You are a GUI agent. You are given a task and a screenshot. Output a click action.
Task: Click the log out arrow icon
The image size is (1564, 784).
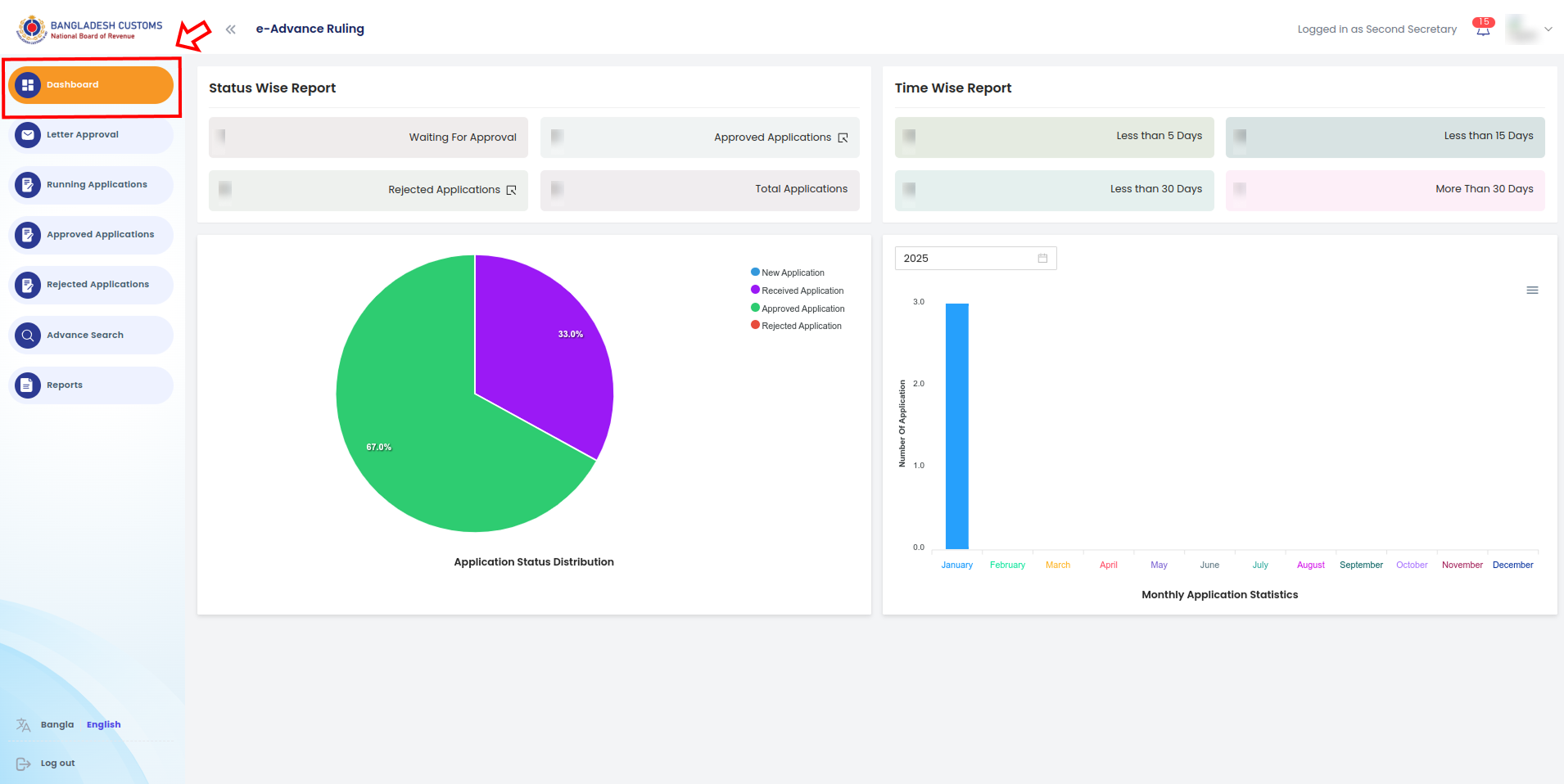24,764
